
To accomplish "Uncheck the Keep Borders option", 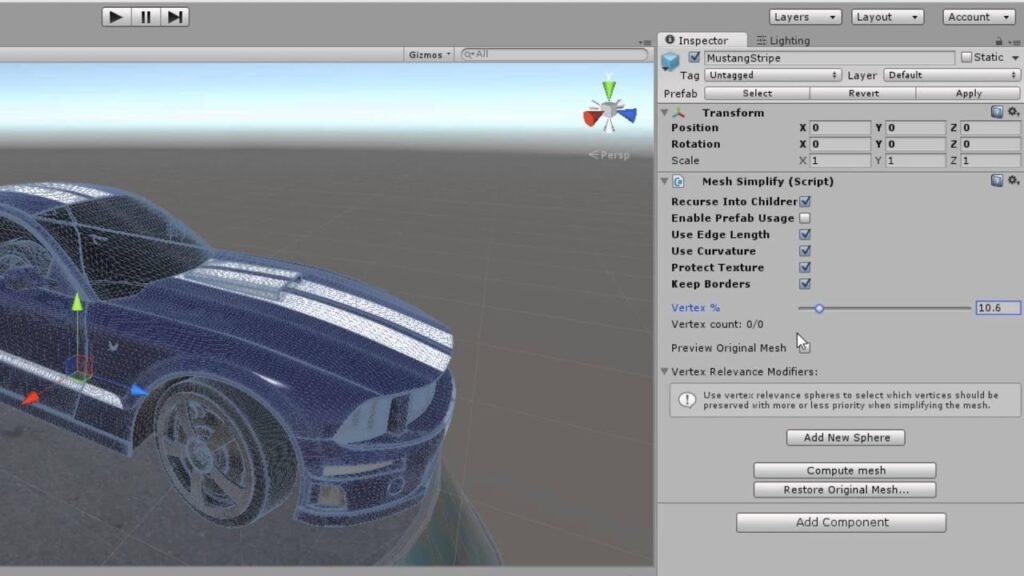I will pos(803,283).
